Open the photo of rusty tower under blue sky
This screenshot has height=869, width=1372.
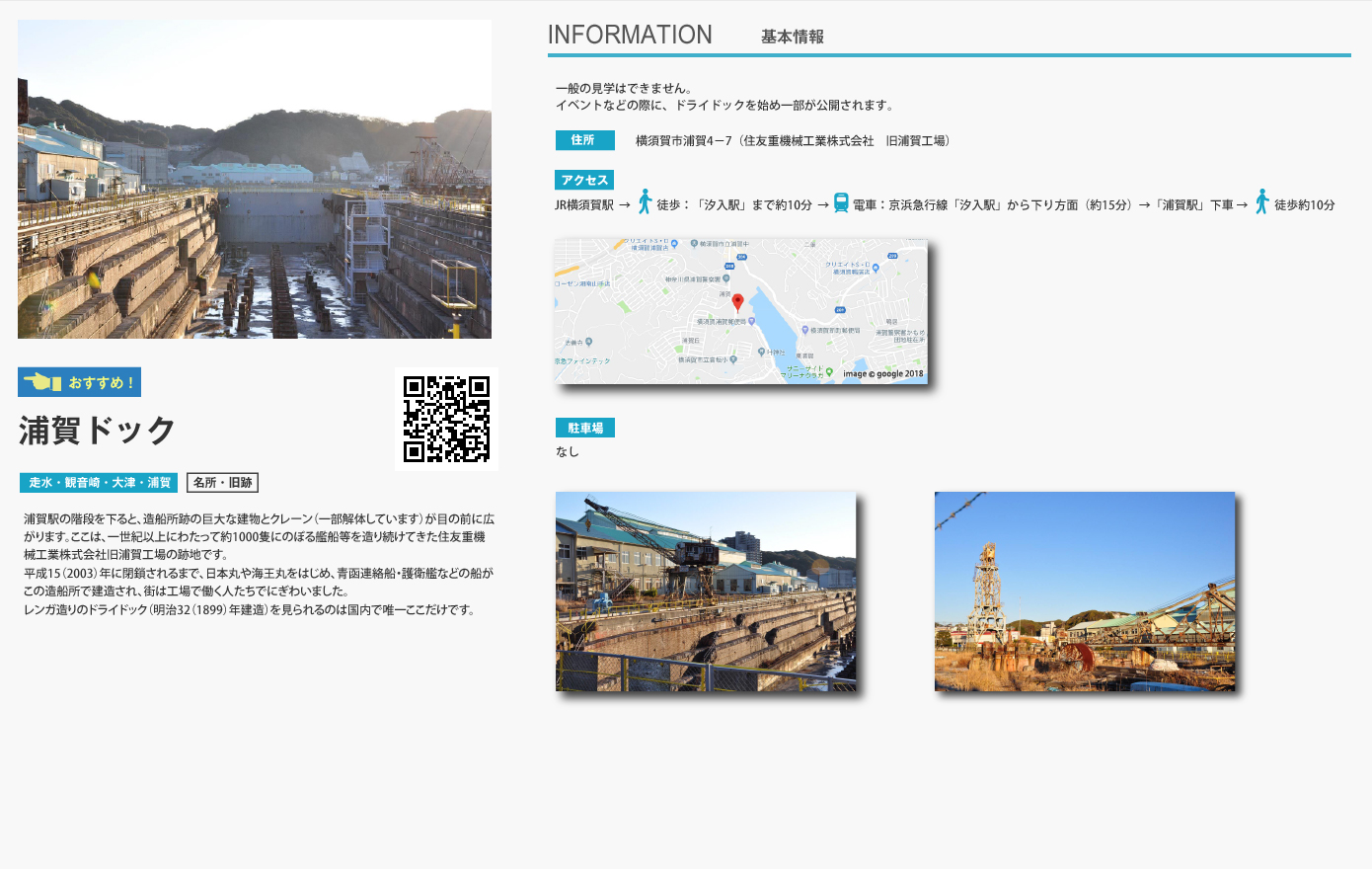coord(1085,592)
